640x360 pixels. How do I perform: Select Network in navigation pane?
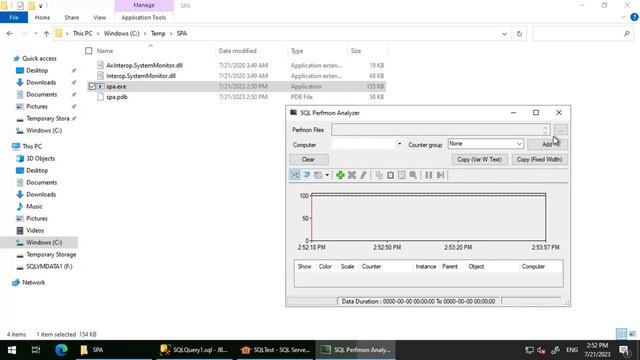point(33,282)
